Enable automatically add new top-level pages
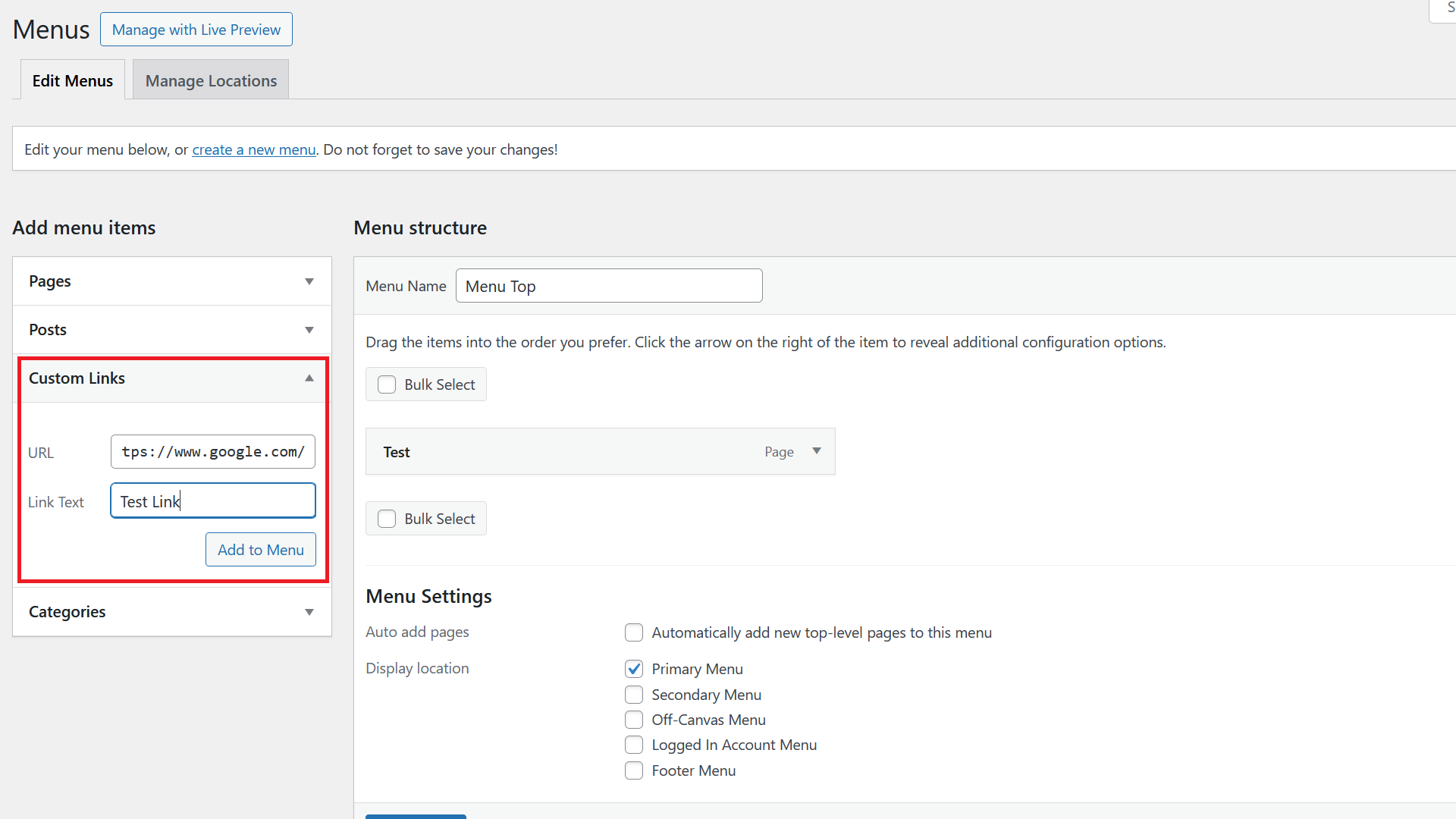The image size is (1456, 819). [634, 632]
